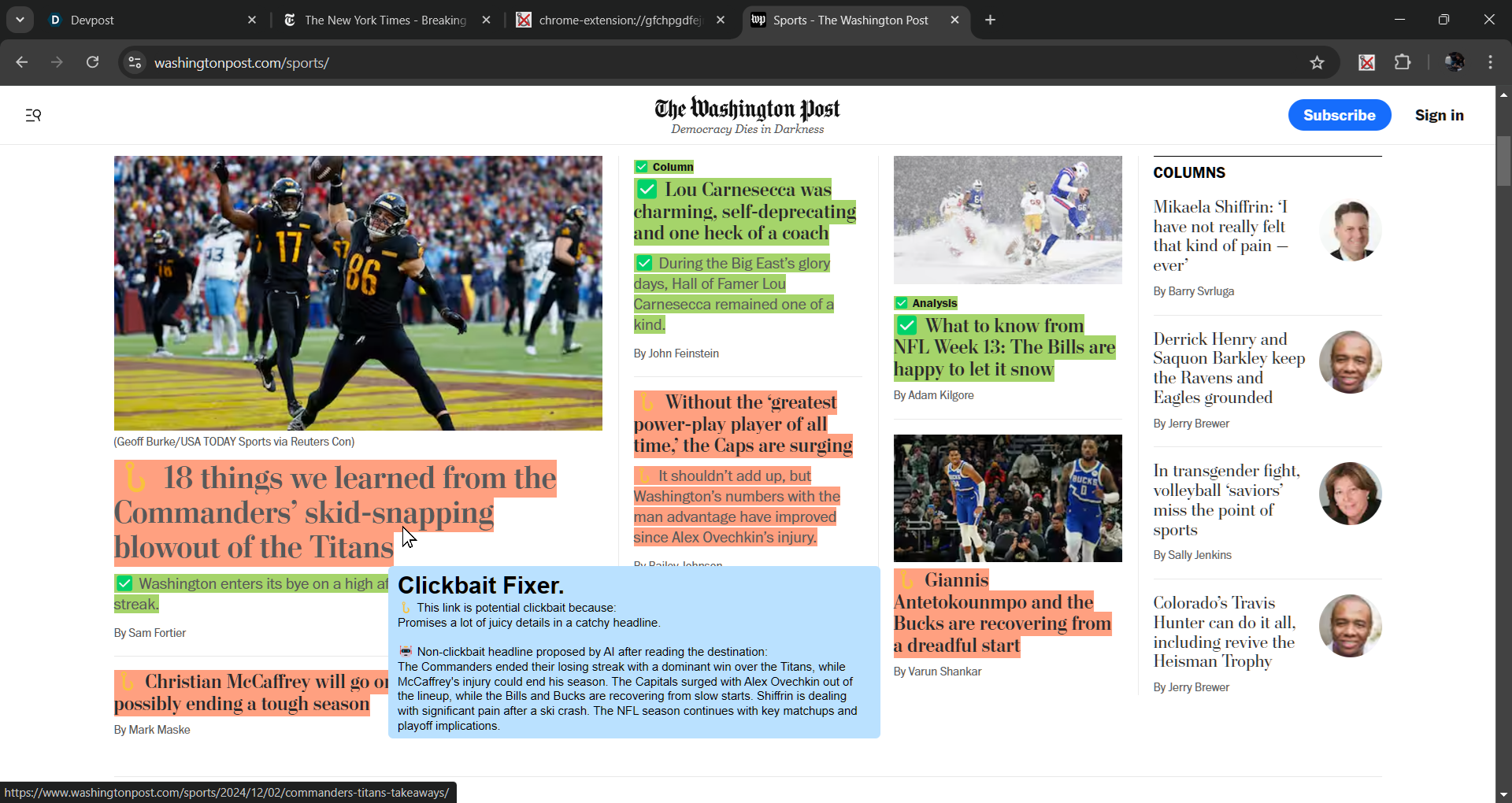Open the snowy Bills game photo

coord(1007,220)
